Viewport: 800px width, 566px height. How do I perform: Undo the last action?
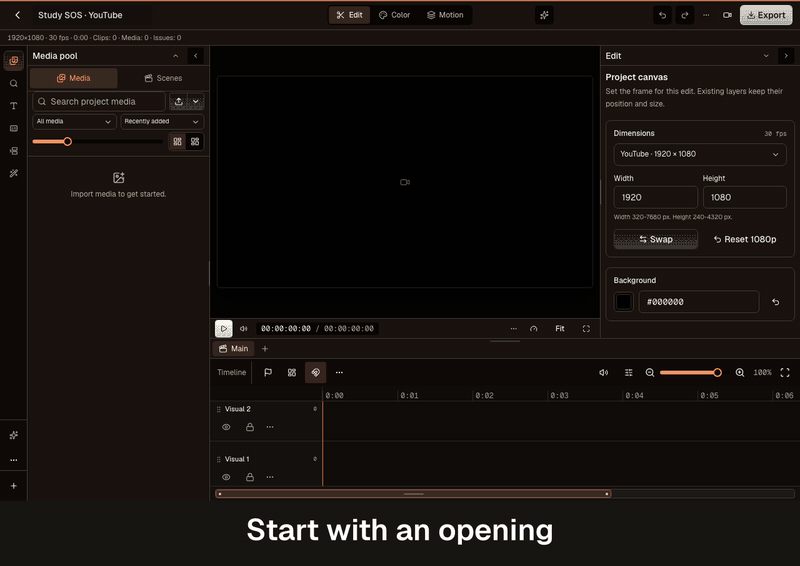(x=662, y=15)
